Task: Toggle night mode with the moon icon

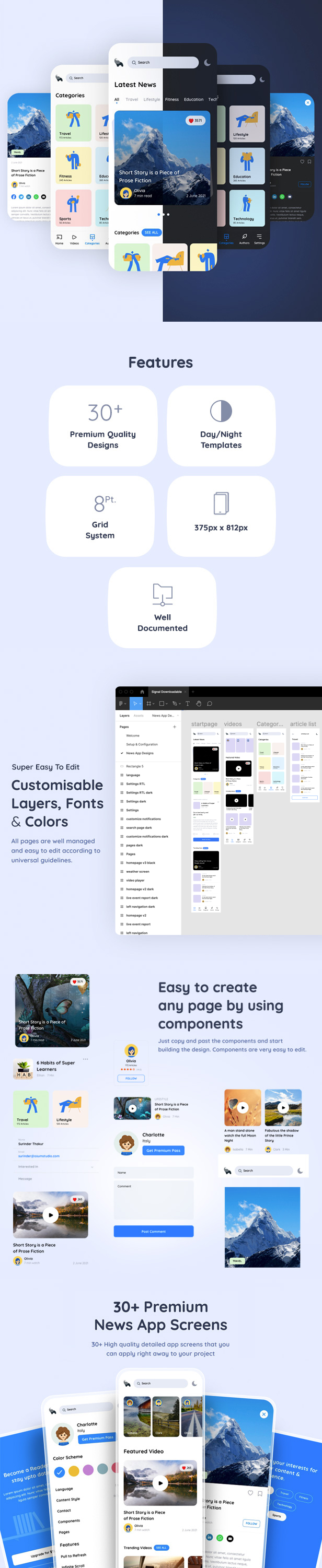Action: (x=208, y=63)
